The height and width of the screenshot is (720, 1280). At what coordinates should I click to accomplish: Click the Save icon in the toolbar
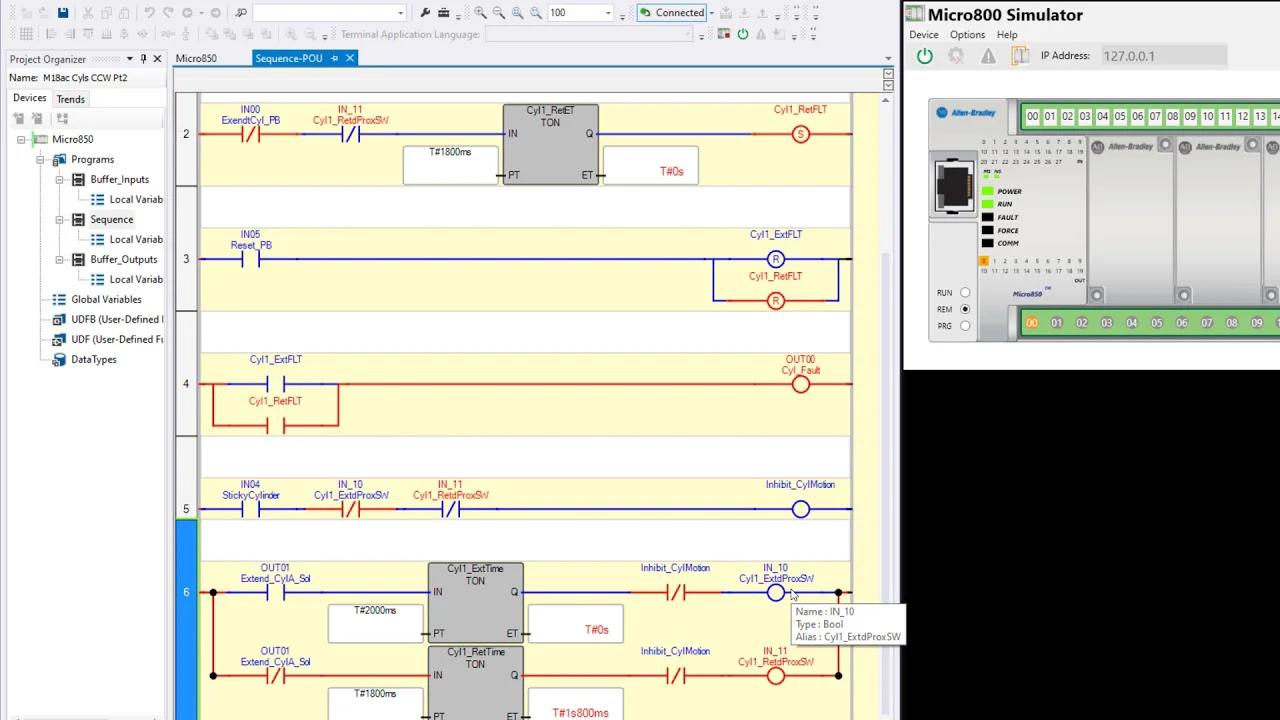click(63, 13)
